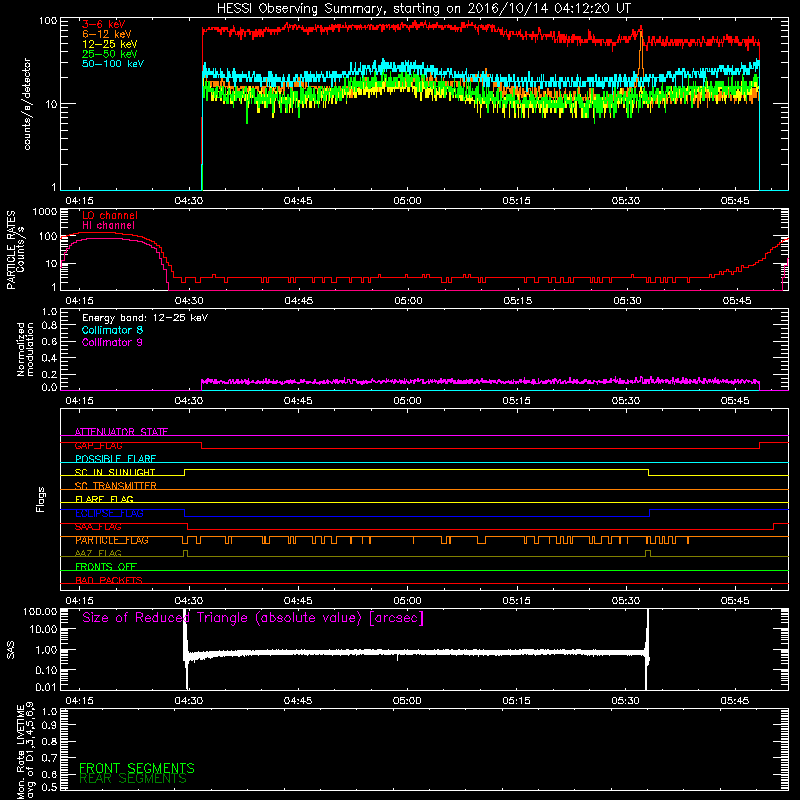This screenshot has height=800, width=800.
Task: Click the AAZ_FLAG label
Action: [98, 553]
